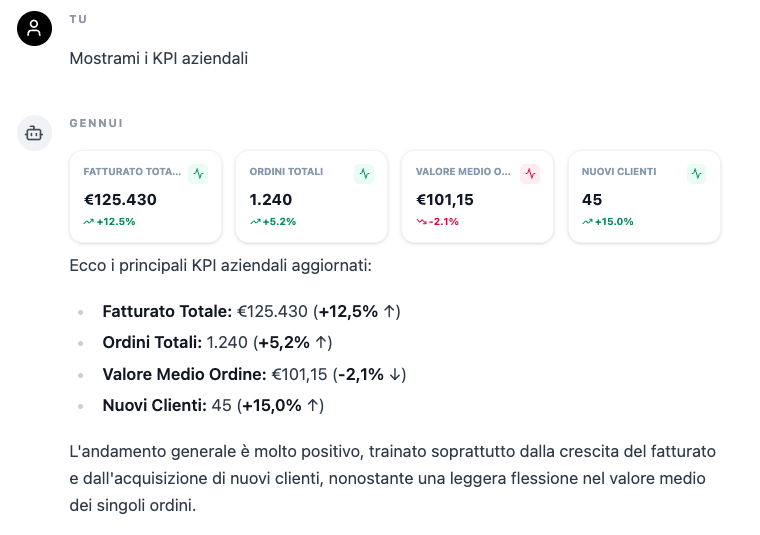
Task: Click the GENNUI sender label
Action: pyautogui.click(x=96, y=123)
